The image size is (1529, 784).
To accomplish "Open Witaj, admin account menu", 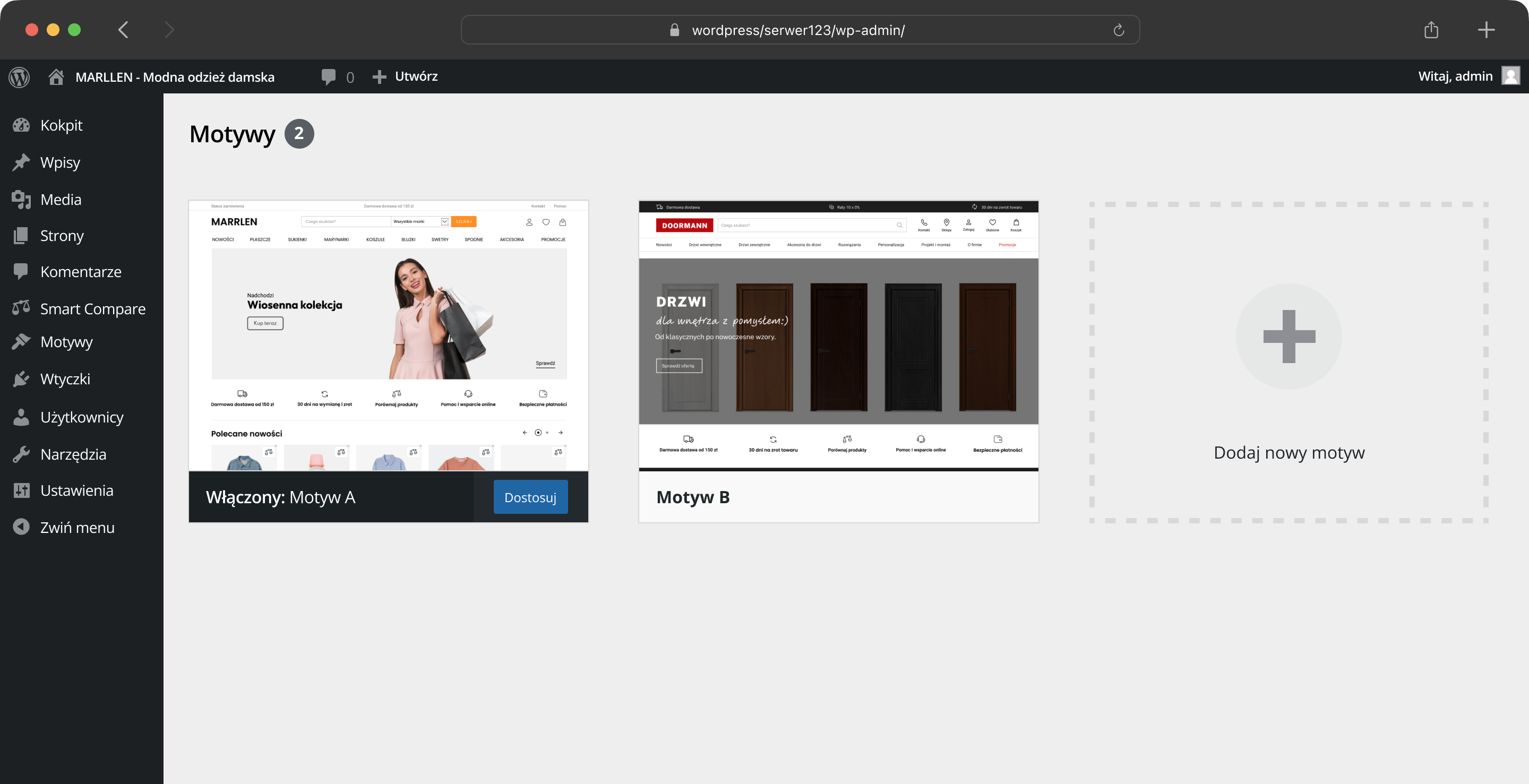I will click(x=1455, y=76).
